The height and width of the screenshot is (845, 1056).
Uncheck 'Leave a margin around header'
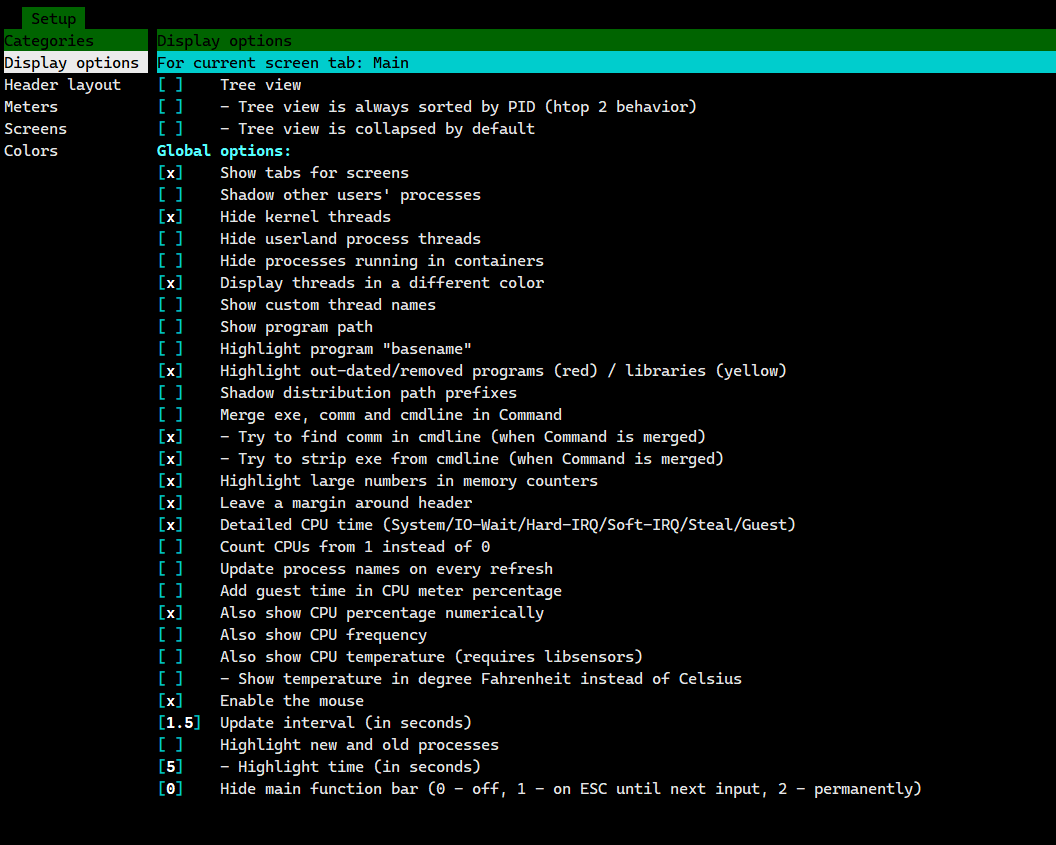(170, 503)
